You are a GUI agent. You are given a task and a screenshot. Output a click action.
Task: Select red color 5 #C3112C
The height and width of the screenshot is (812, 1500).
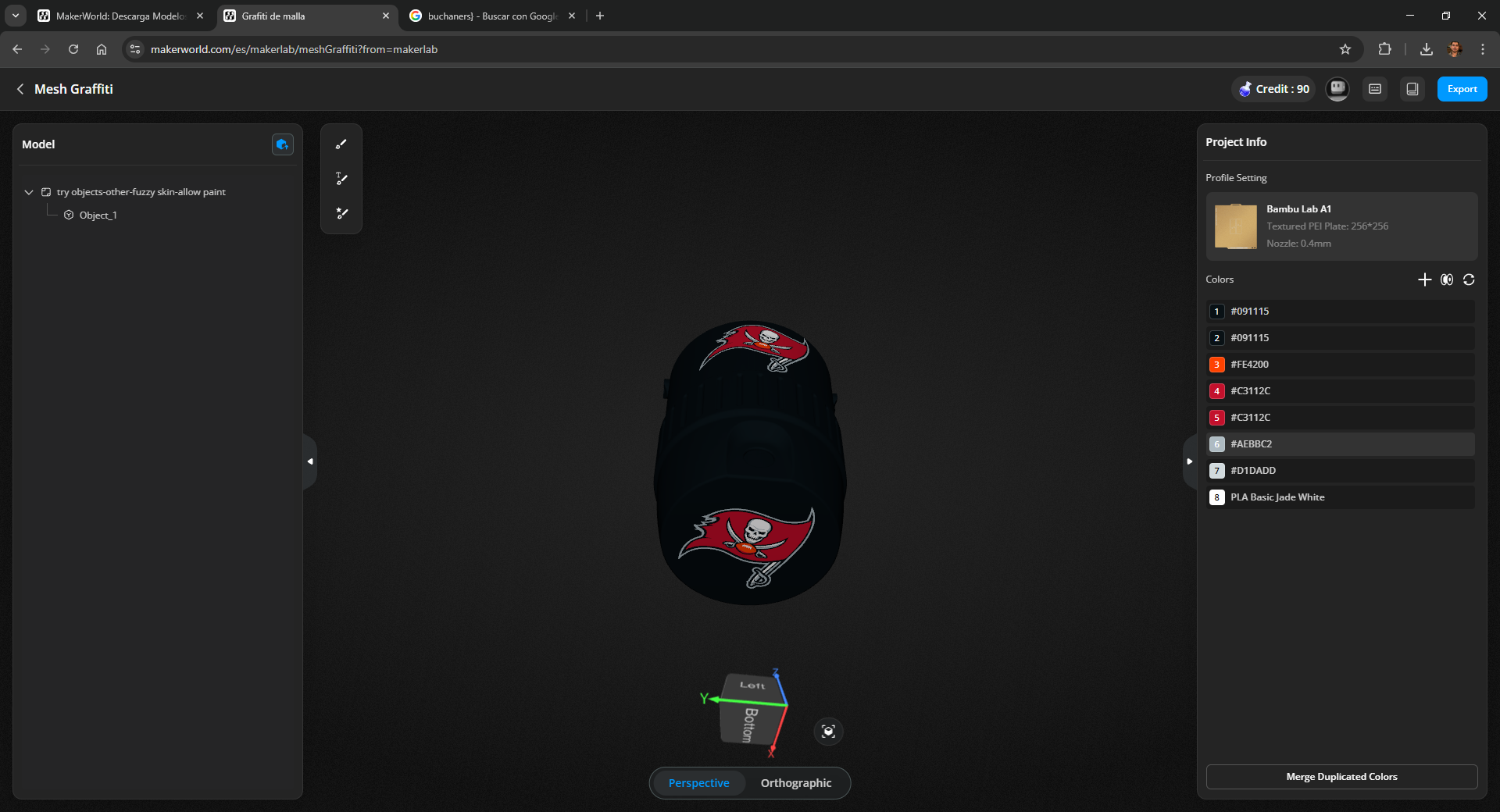pos(1341,418)
